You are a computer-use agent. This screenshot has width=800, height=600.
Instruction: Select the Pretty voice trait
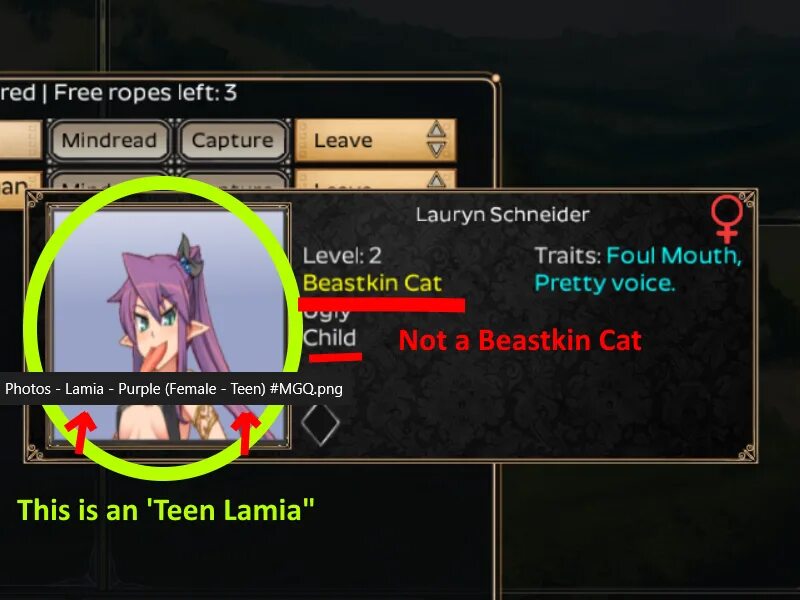pos(605,283)
